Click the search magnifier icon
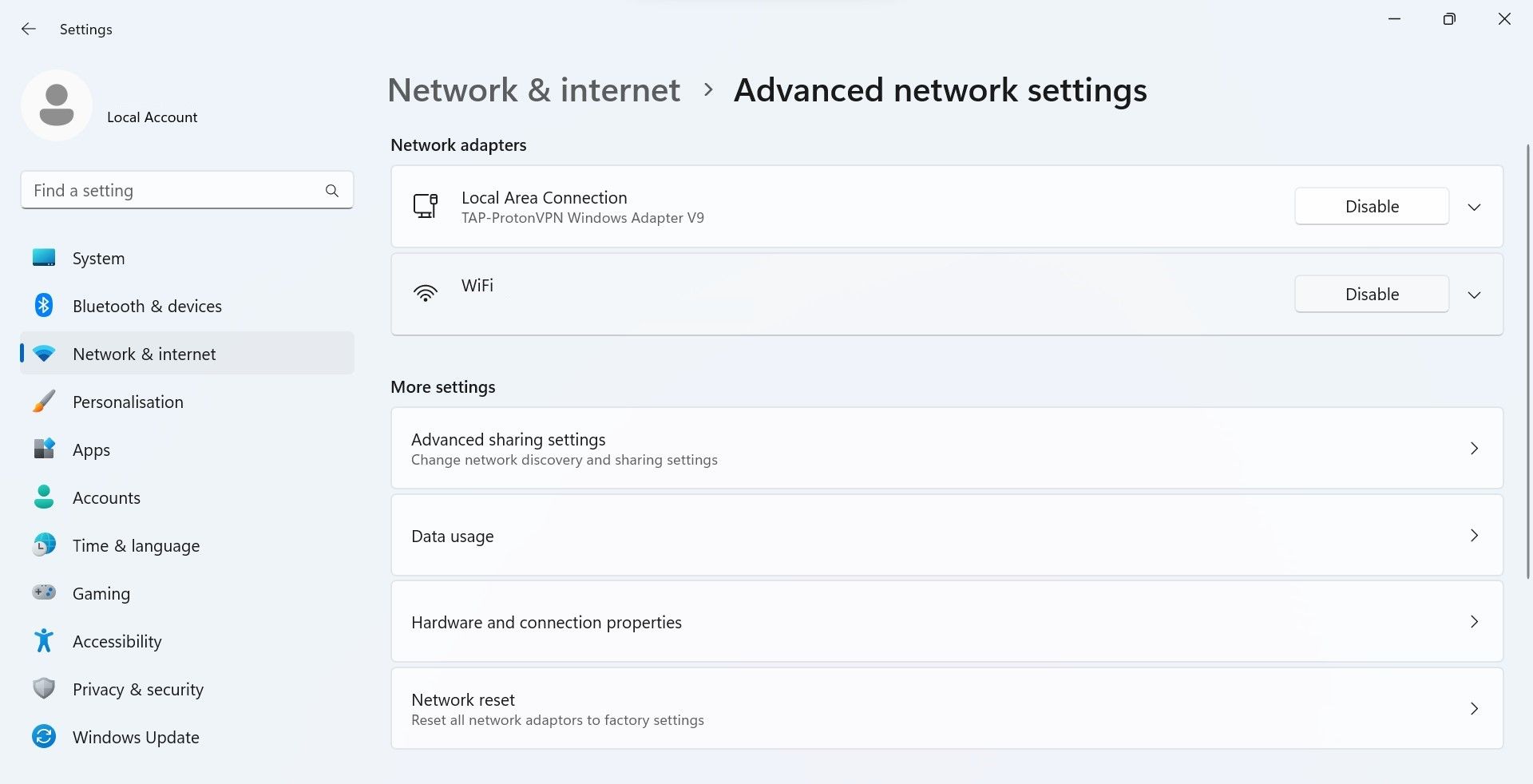This screenshot has height=784, width=1533. (332, 191)
